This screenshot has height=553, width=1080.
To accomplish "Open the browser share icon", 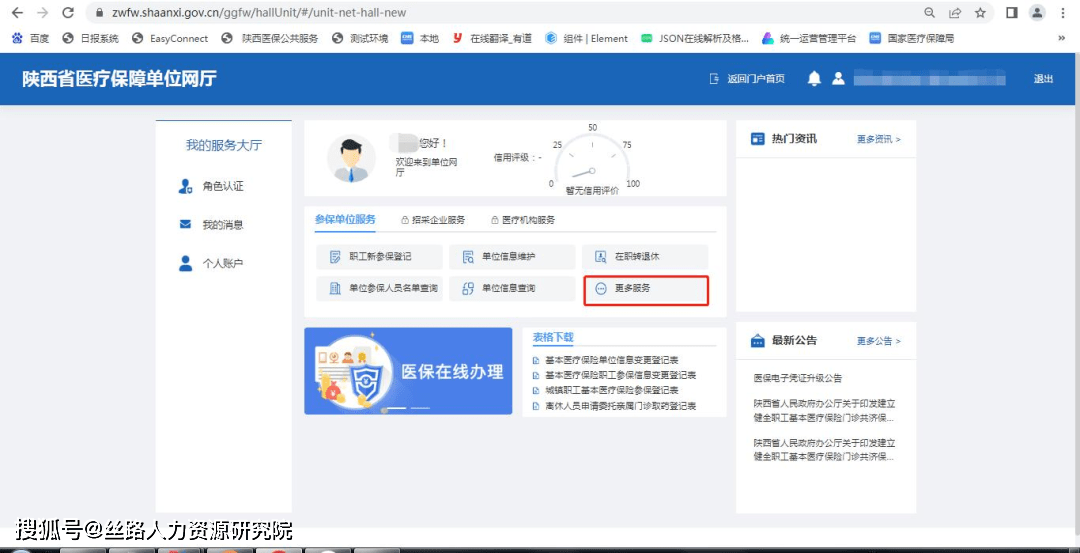I will [955, 12].
